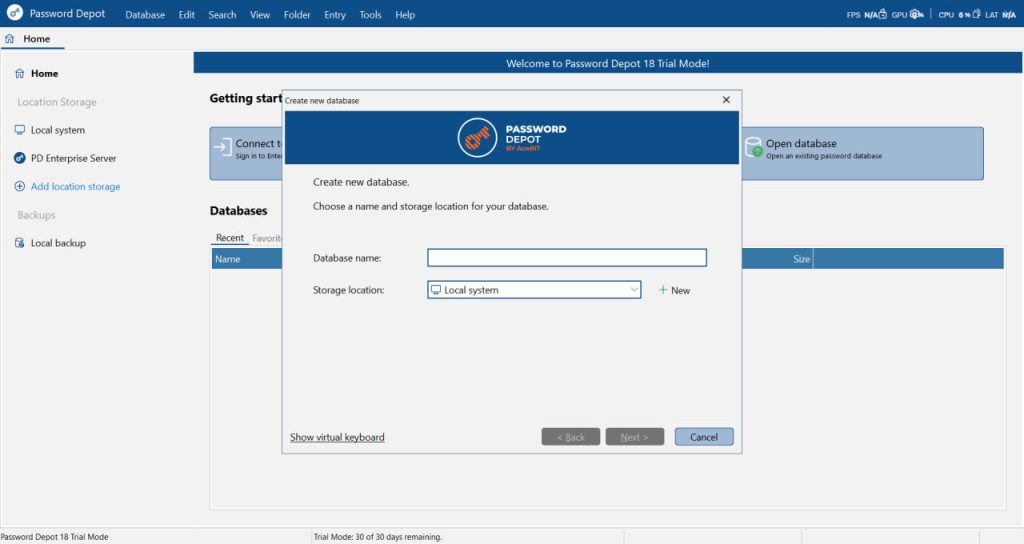The width and height of the screenshot is (1024, 544).
Task: Open the Search menu
Action: [222, 14]
